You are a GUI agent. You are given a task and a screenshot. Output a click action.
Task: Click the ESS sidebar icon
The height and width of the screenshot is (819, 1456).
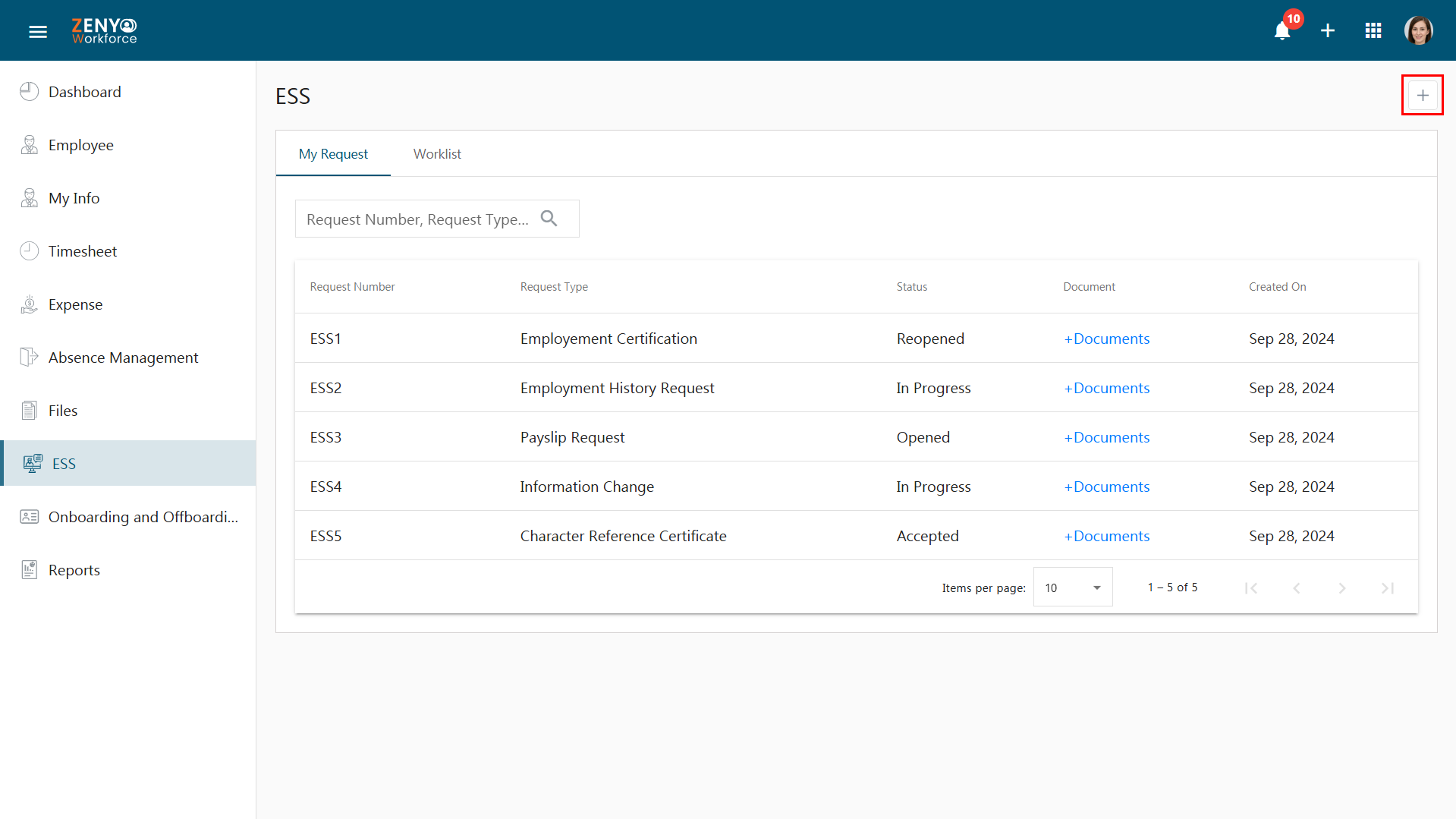click(x=33, y=464)
